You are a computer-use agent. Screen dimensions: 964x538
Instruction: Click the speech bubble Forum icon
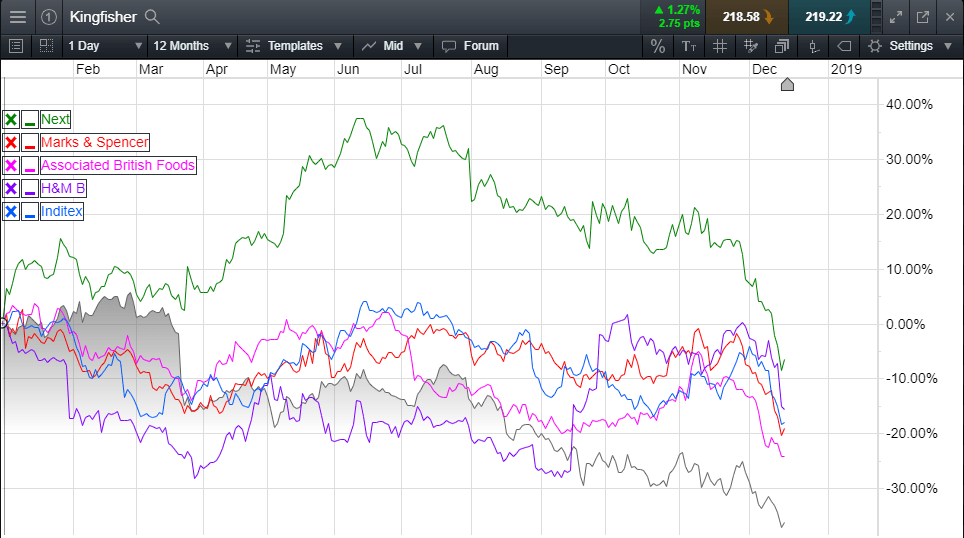449,46
